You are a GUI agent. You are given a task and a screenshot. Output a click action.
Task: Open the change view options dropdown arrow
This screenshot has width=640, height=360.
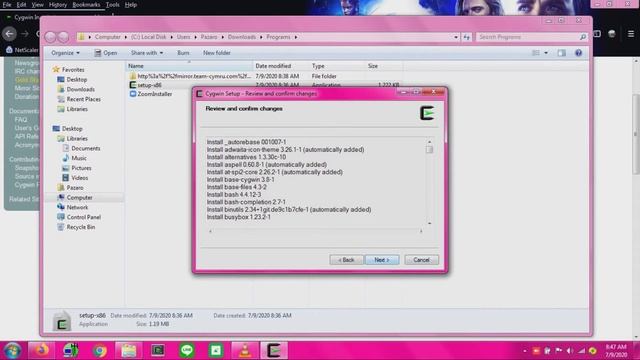tap(546, 53)
